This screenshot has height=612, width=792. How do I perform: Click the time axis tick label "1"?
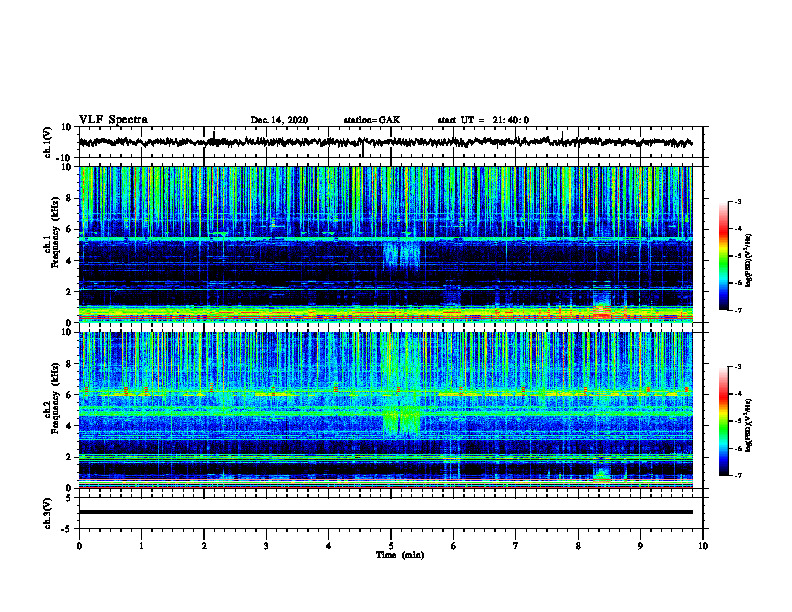pyautogui.click(x=141, y=546)
